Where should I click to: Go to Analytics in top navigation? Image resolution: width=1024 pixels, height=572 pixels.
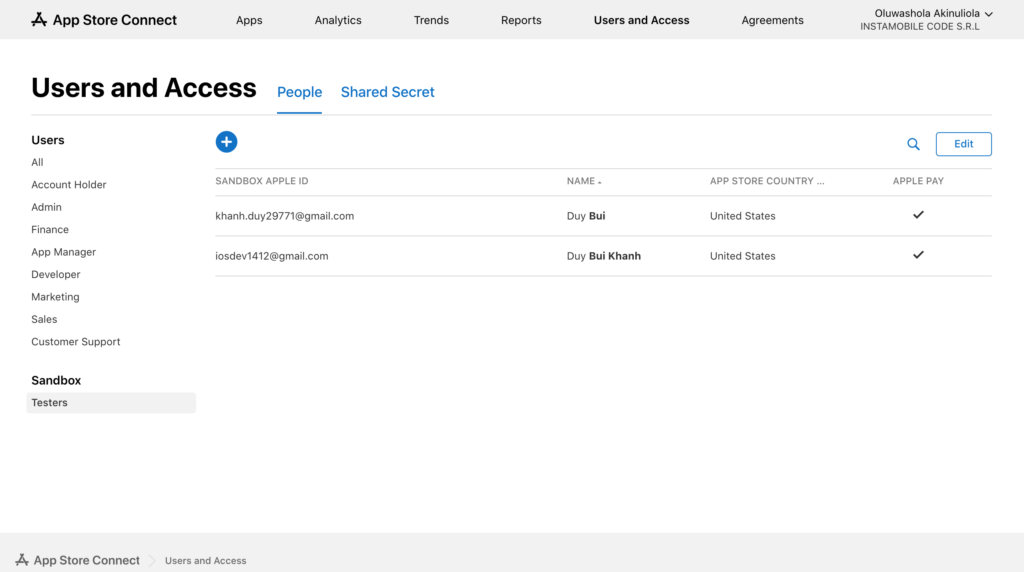point(338,20)
